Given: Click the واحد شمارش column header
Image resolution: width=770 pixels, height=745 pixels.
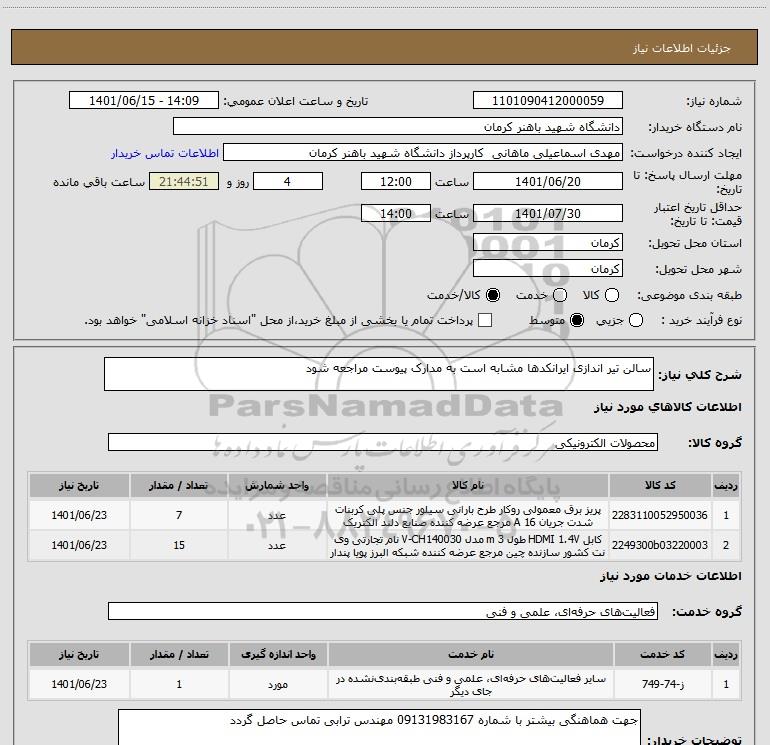Looking at the screenshot, I should 277,486.
